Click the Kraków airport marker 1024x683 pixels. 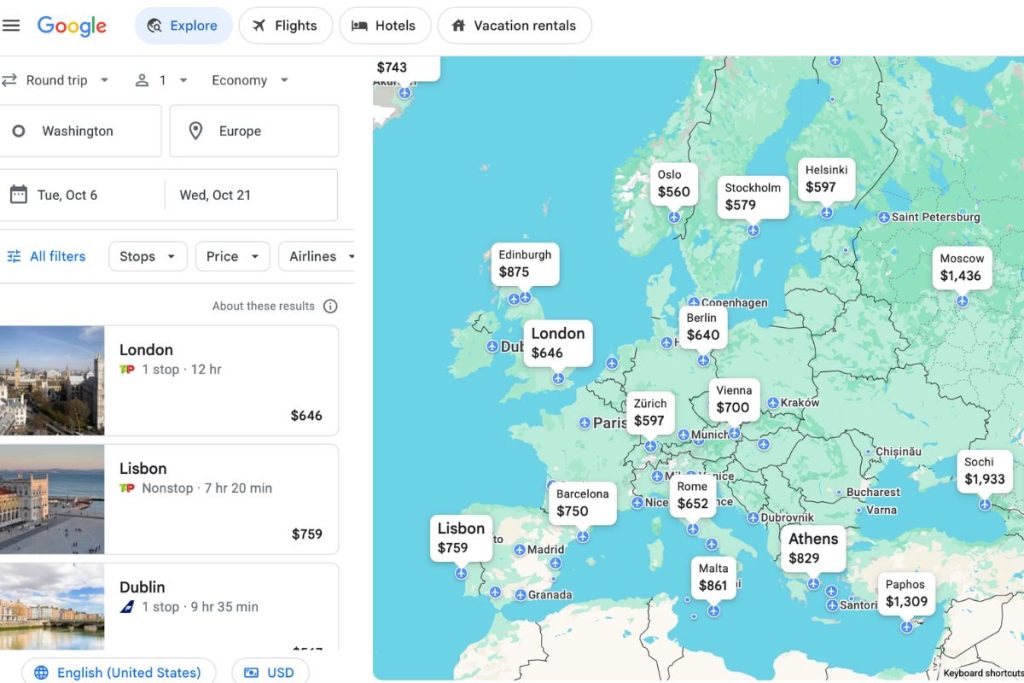(773, 402)
